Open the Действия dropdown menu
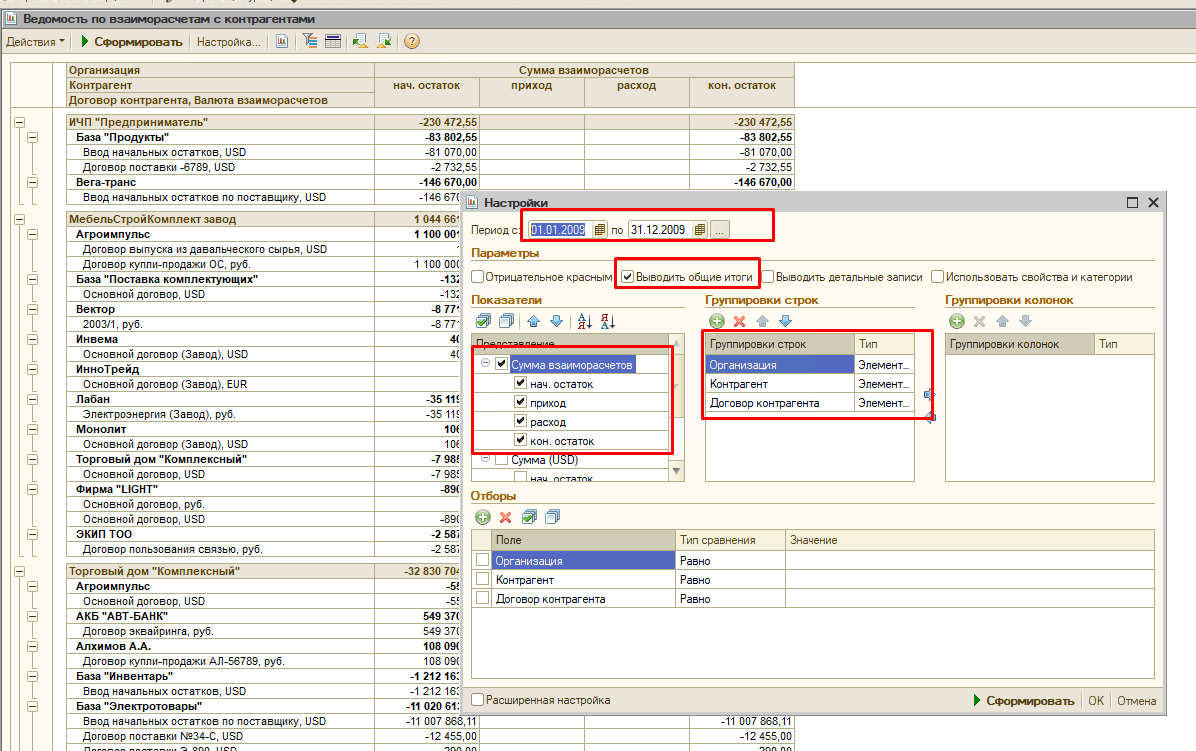1196x751 pixels. 35,42
